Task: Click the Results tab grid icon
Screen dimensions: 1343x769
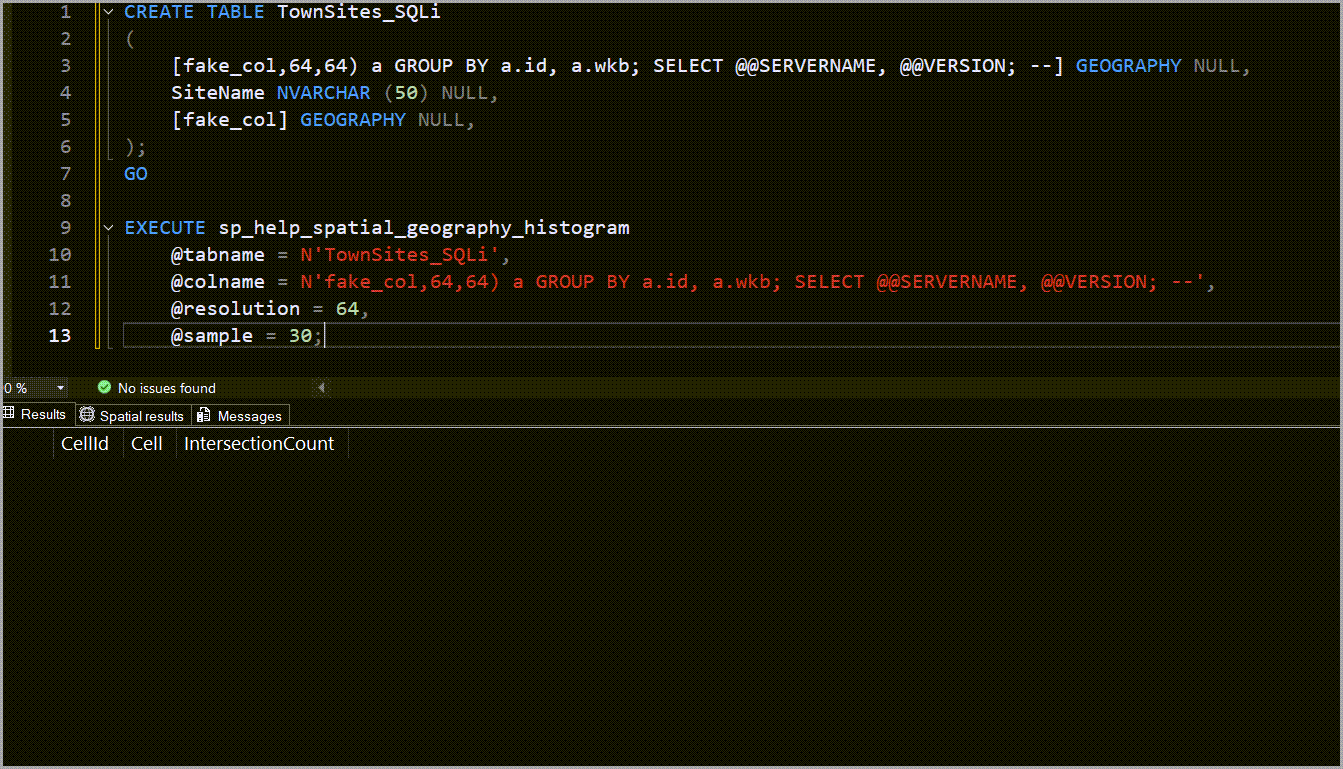Action: (x=9, y=414)
